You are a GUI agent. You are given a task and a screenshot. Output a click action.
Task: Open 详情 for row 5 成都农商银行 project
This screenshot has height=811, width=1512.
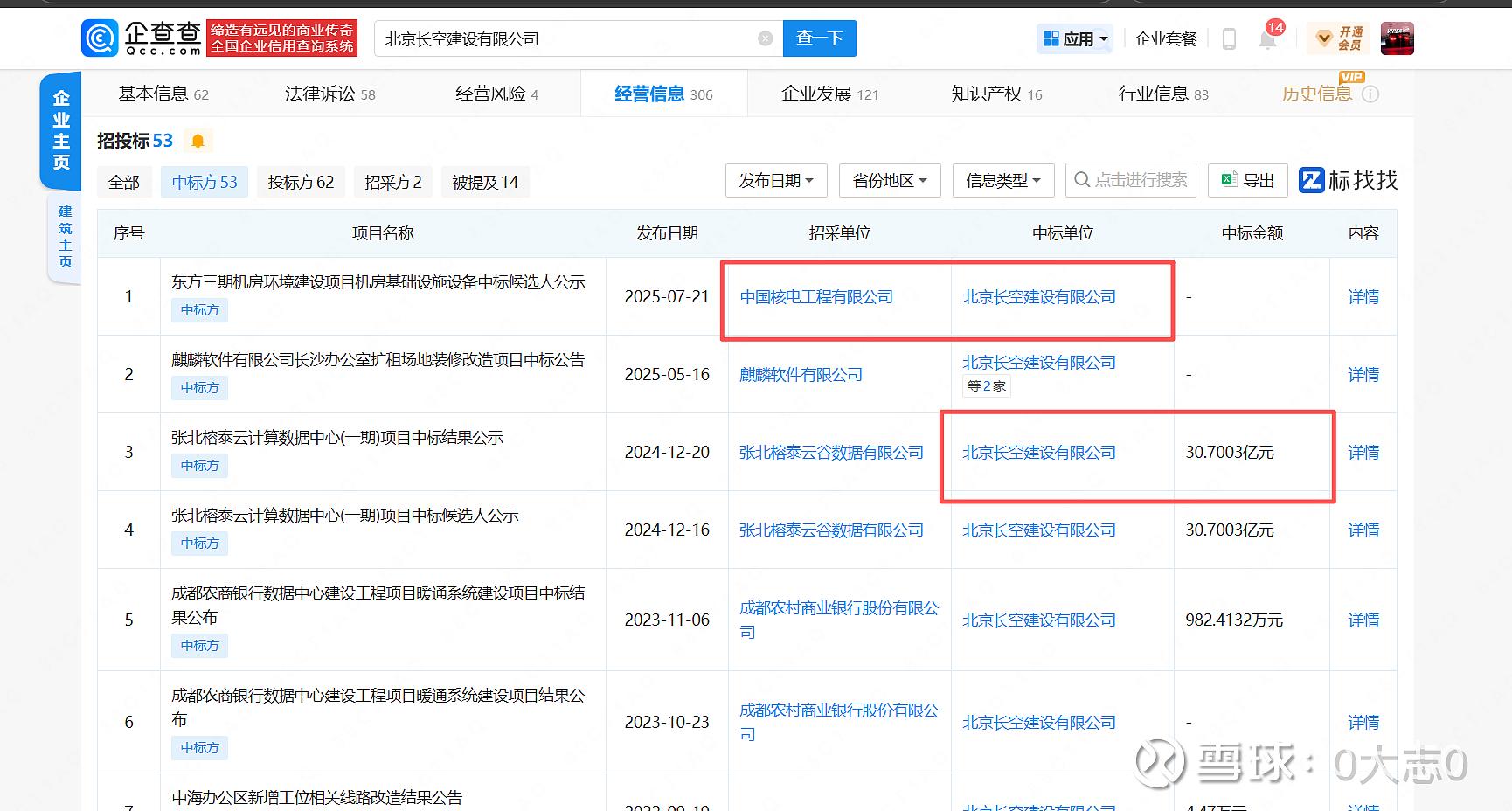(x=1363, y=620)
